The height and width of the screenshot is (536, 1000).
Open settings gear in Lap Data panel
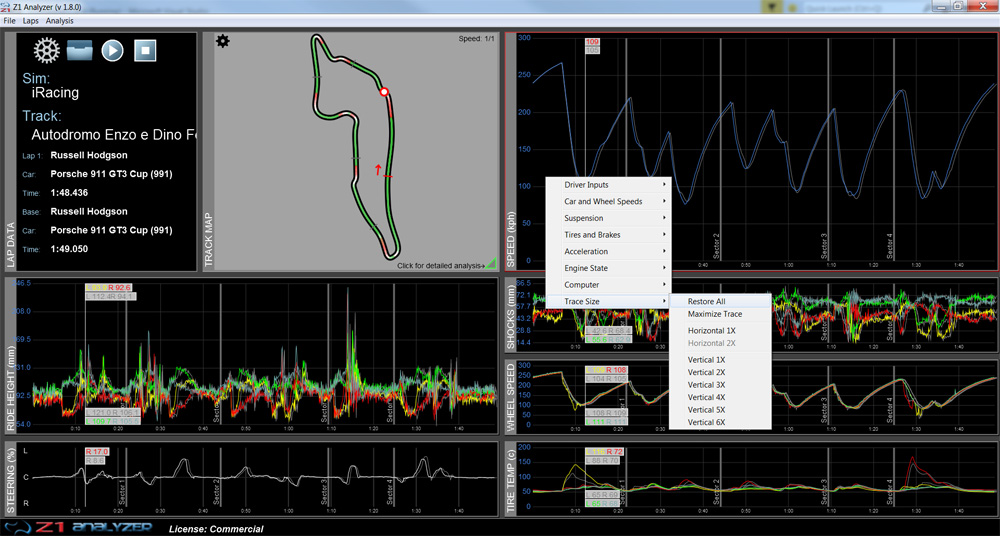47,50
